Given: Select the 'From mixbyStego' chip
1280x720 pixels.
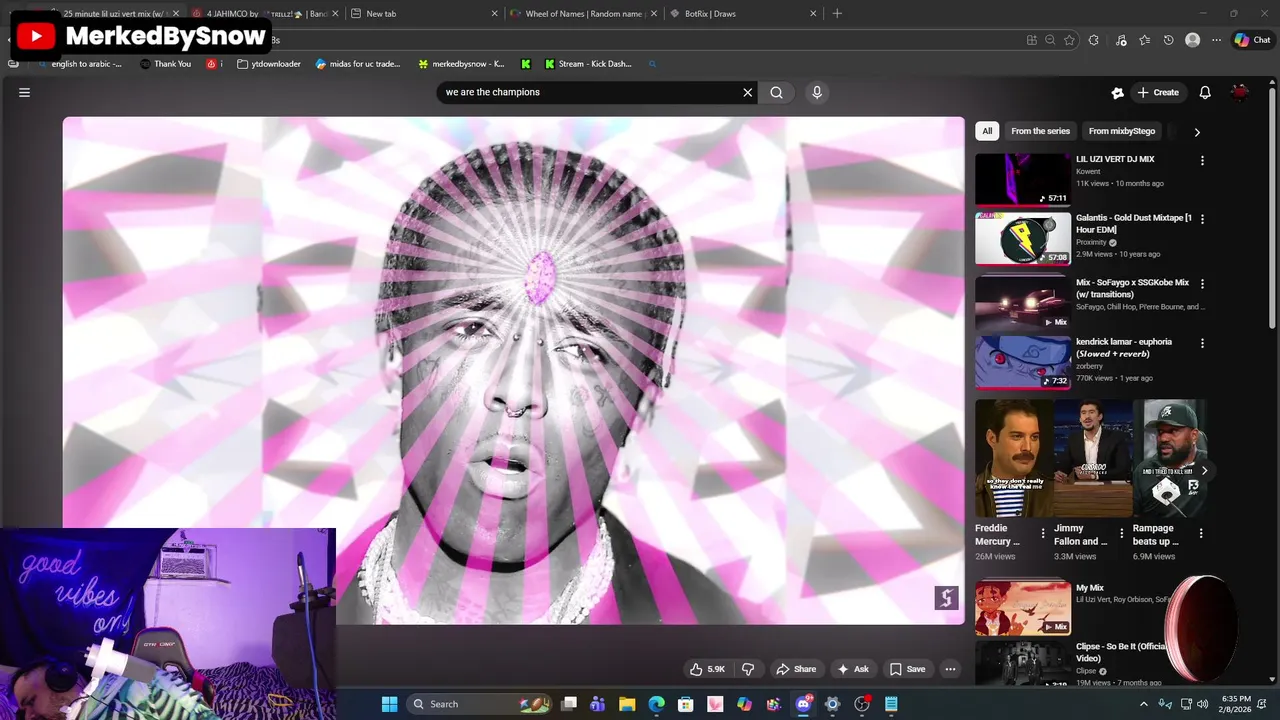Looking at the screenshot, I should click(1122, 131).
